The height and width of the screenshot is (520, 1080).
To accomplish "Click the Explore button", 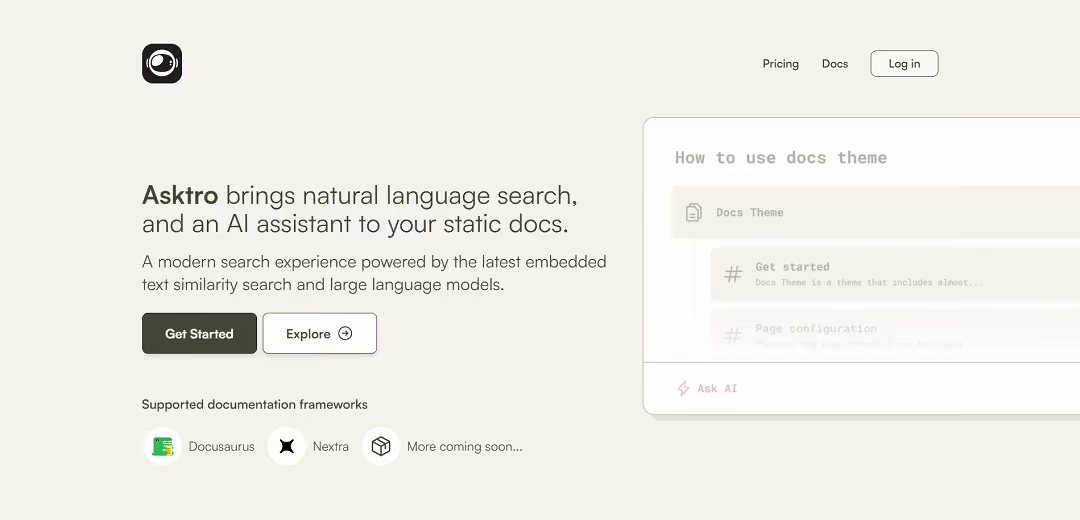I will 320,333.
